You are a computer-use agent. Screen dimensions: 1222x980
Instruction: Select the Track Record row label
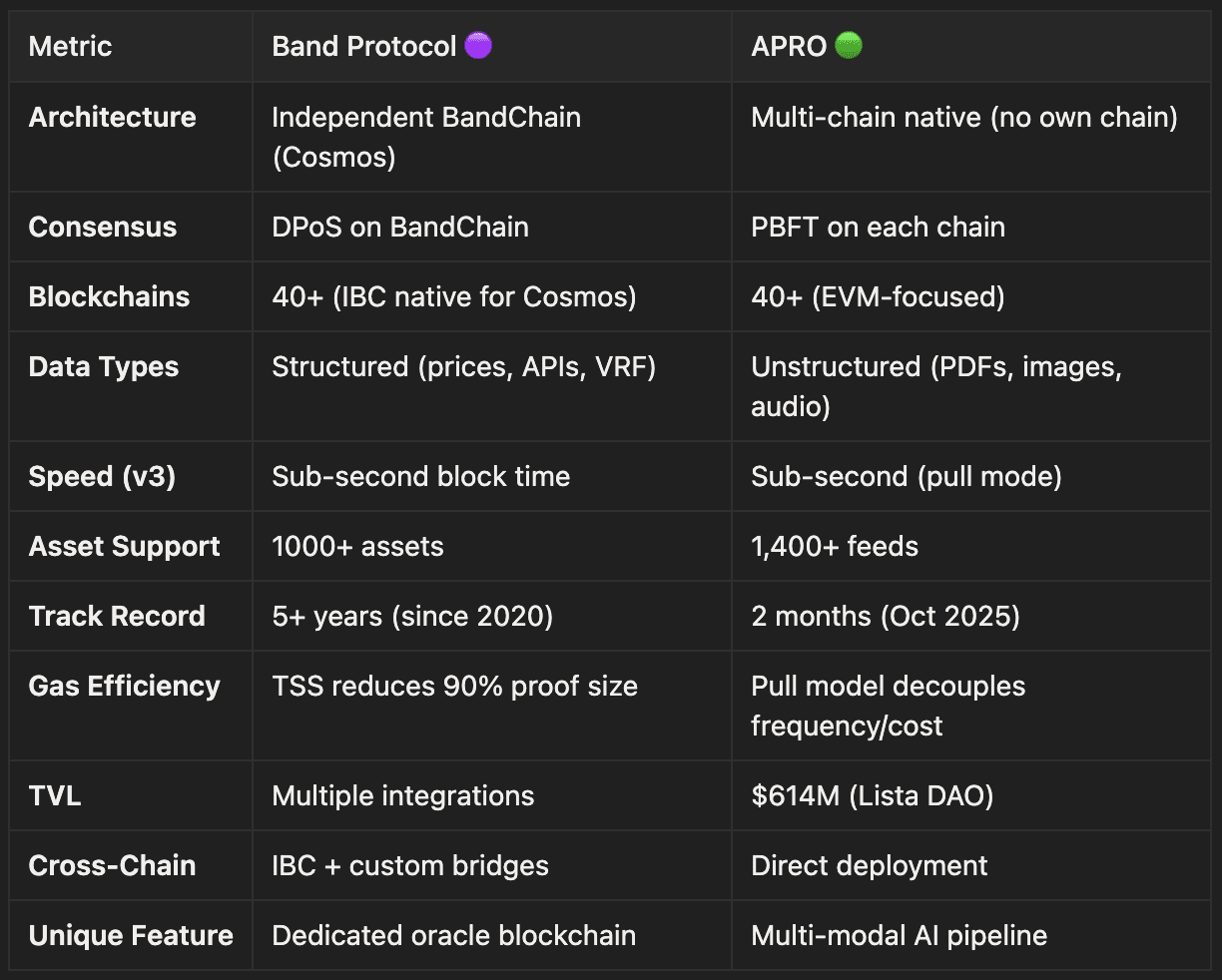[x=117, y=617]
